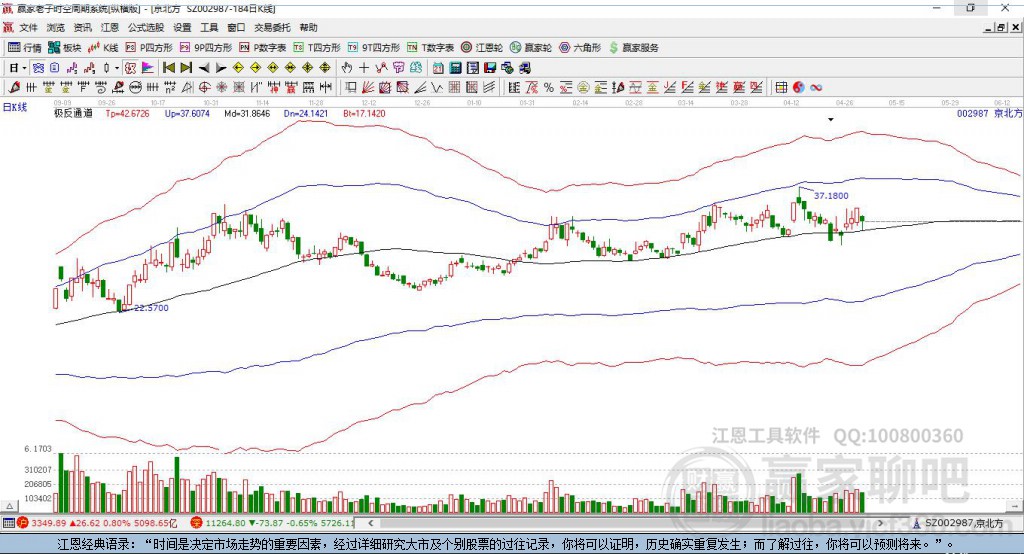This screenshot has width=1024, height=554.
Task: Open the 浏览 menu
Action: tap(56, 27)
